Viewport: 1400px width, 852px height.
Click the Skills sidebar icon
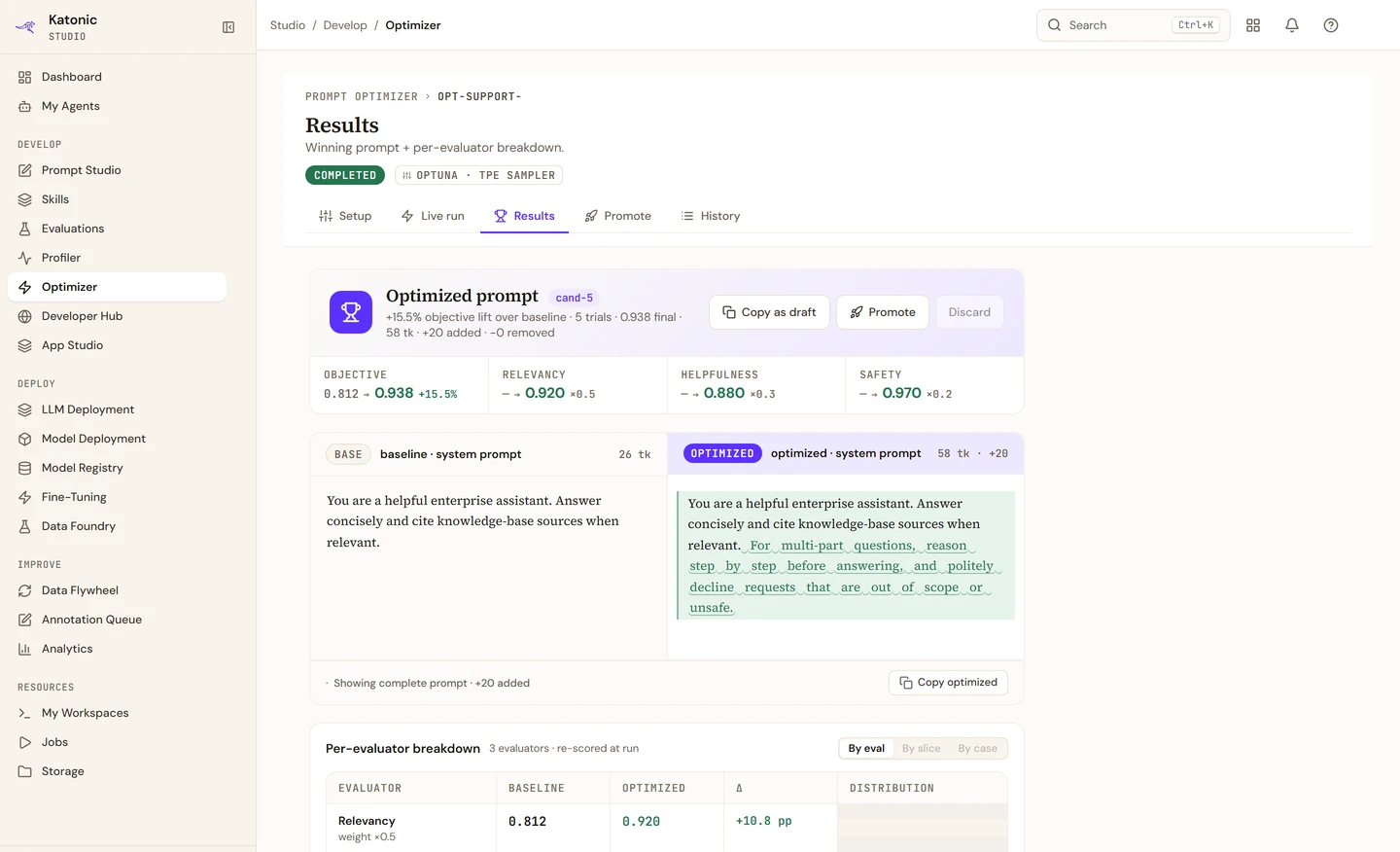click(25, 199)
